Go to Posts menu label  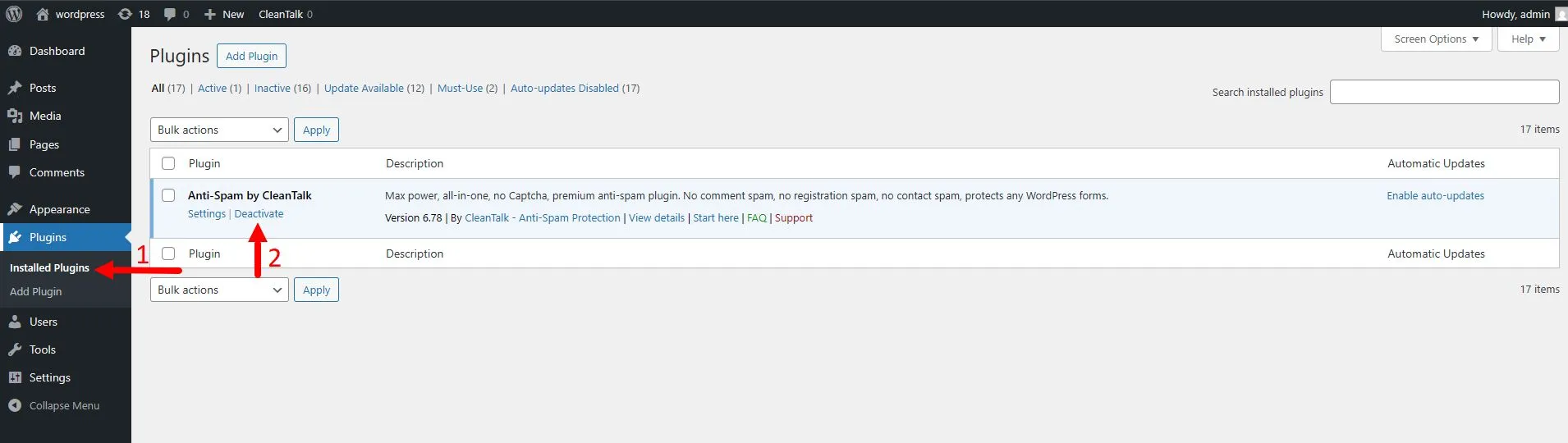click(x=43, y=88)
